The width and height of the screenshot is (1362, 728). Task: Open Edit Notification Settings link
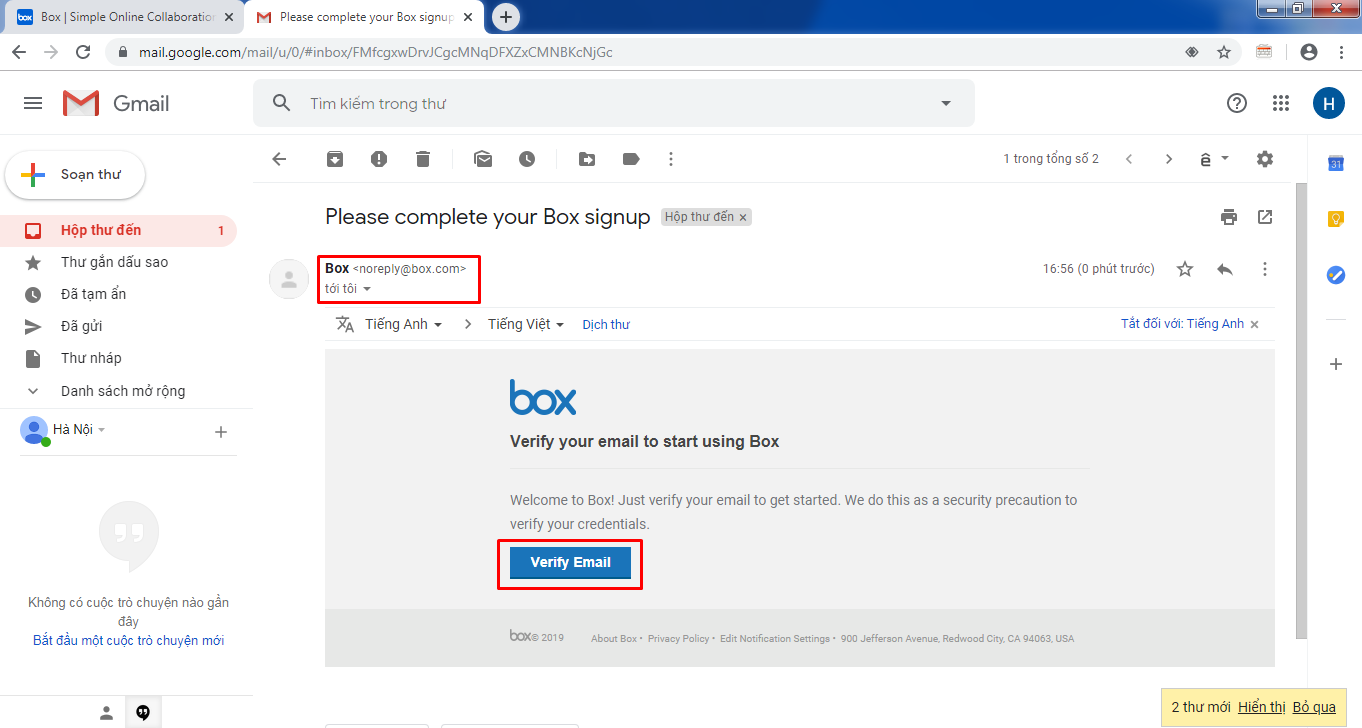775,639
